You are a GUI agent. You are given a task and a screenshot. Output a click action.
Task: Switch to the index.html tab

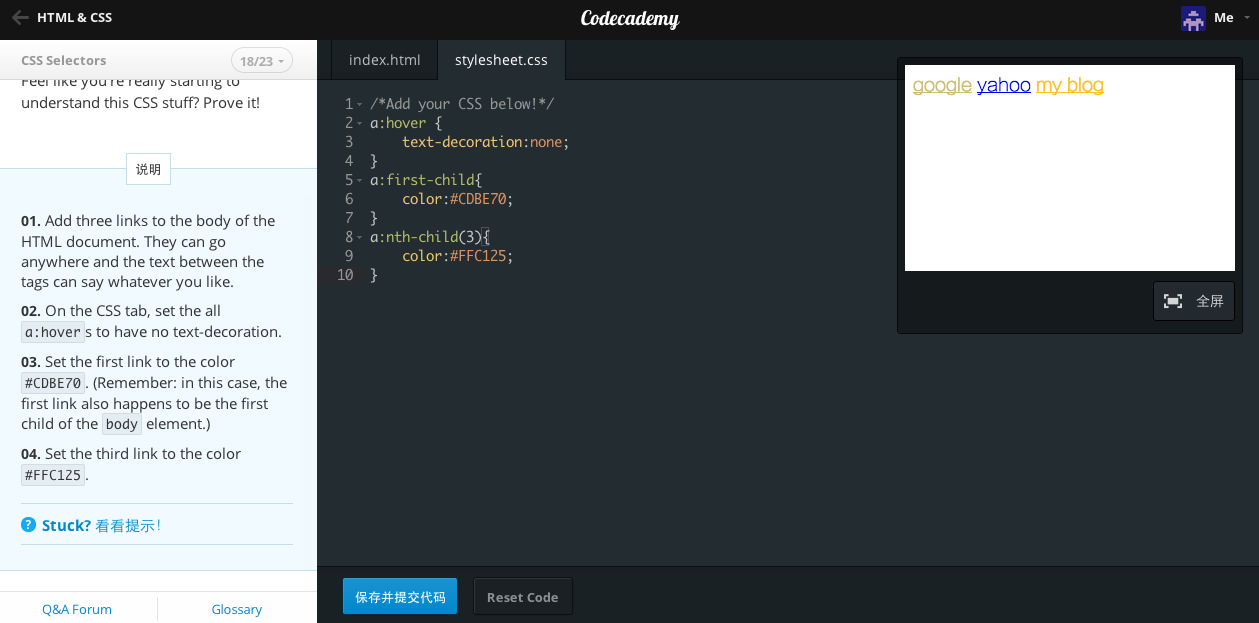[x=383, y=59]
